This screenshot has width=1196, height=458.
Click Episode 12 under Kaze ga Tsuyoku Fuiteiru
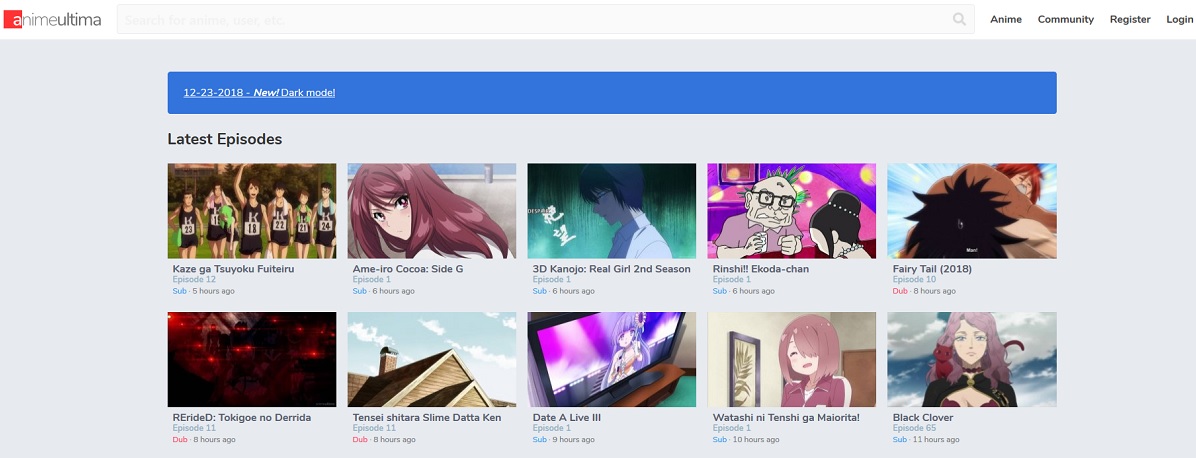(195, 279)
